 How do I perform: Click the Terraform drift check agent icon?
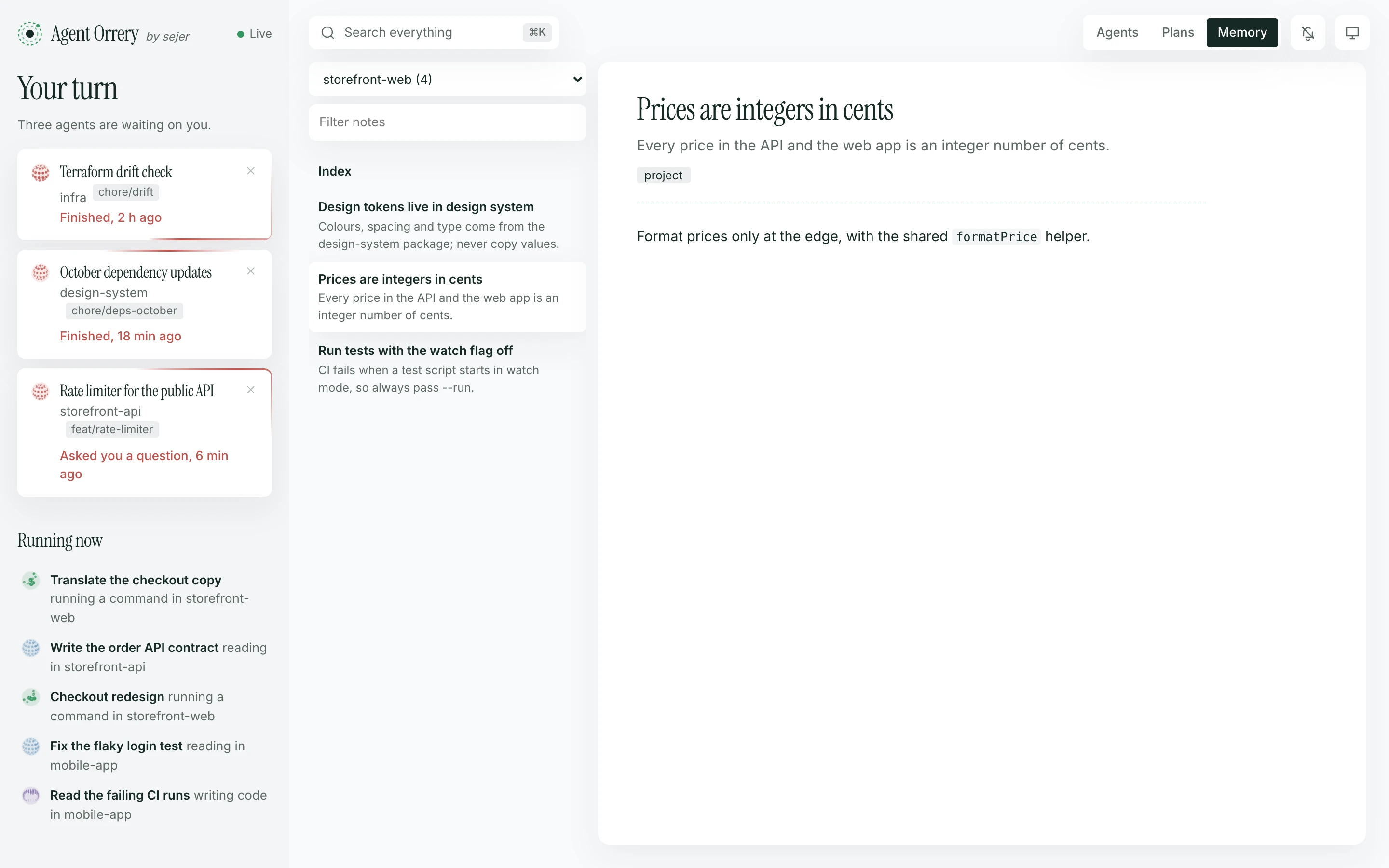point(40,173)
